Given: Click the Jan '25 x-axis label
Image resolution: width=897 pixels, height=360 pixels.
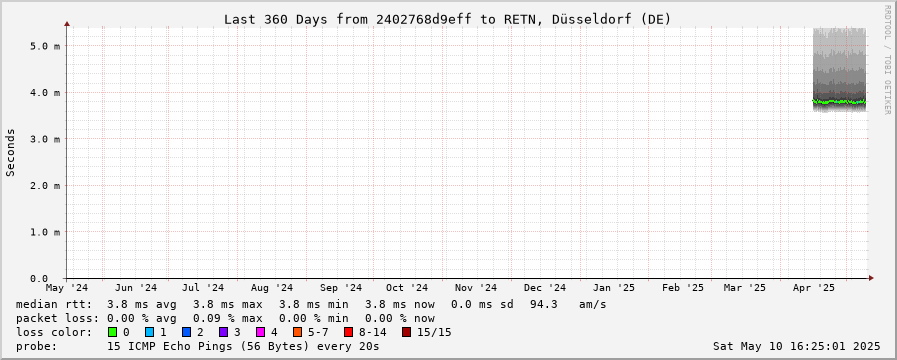Looking at the screenshot, I should point(614,288).
